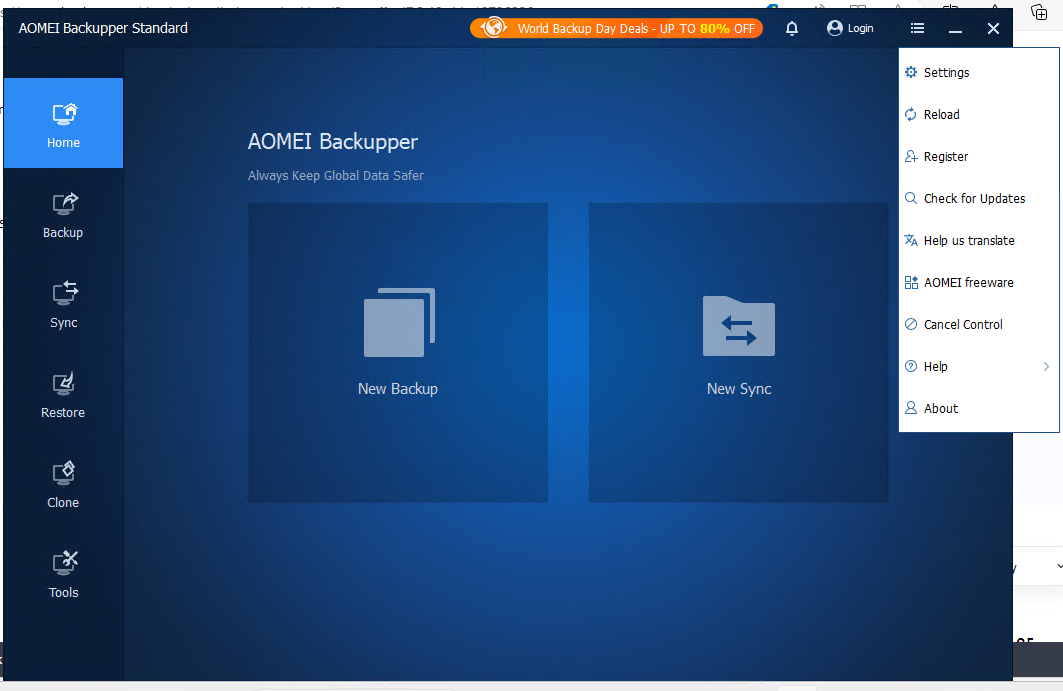1063x691 pixels.
Task: Click the AOMEI Backupper Standard title text
Action: [103, 28]
